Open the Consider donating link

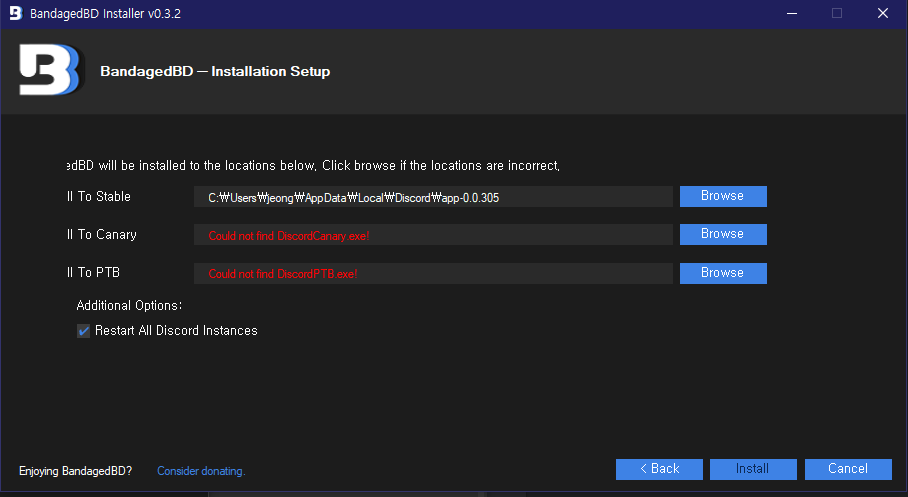201,471
